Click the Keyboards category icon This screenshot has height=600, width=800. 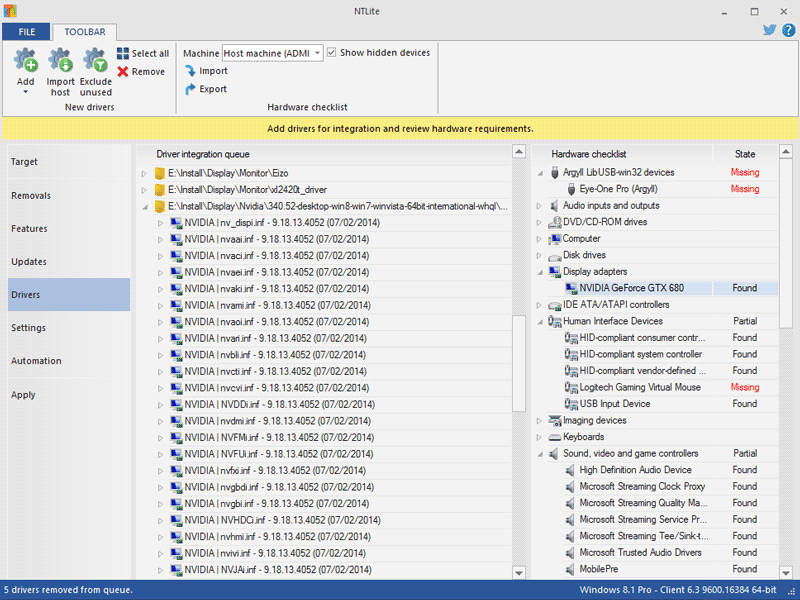pos(555,437)
